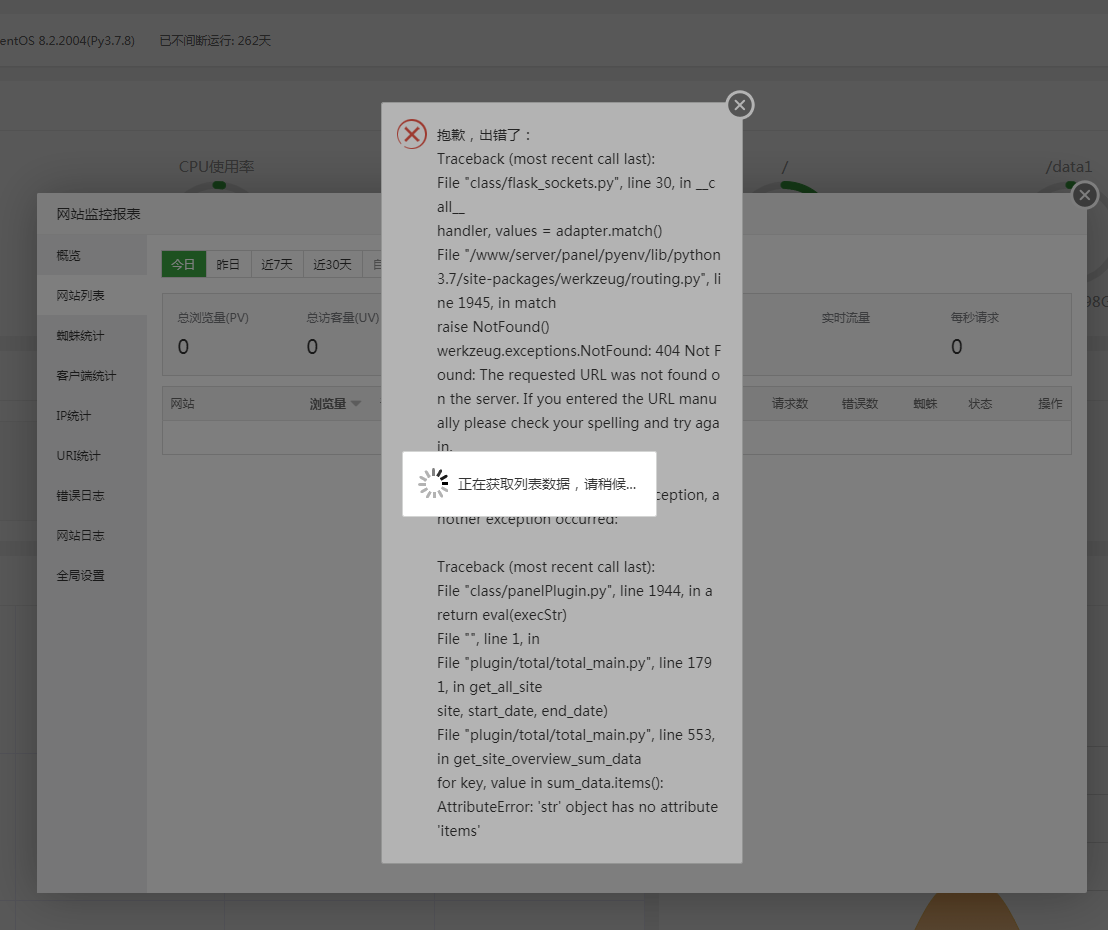This screenshot has width=1108, height=930.
Task: View 网站日志 in the sidebar
Action: pos(92,536)
